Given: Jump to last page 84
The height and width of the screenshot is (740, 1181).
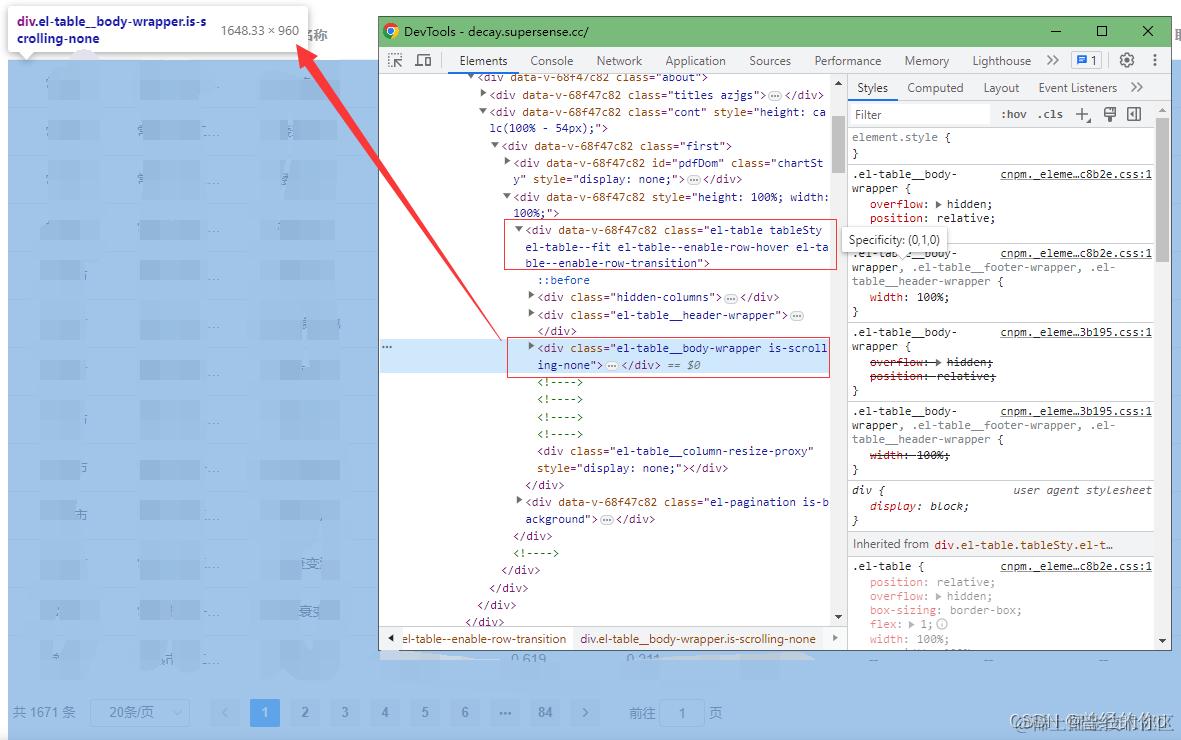Looking at the screenshot, I should (545, 712).
